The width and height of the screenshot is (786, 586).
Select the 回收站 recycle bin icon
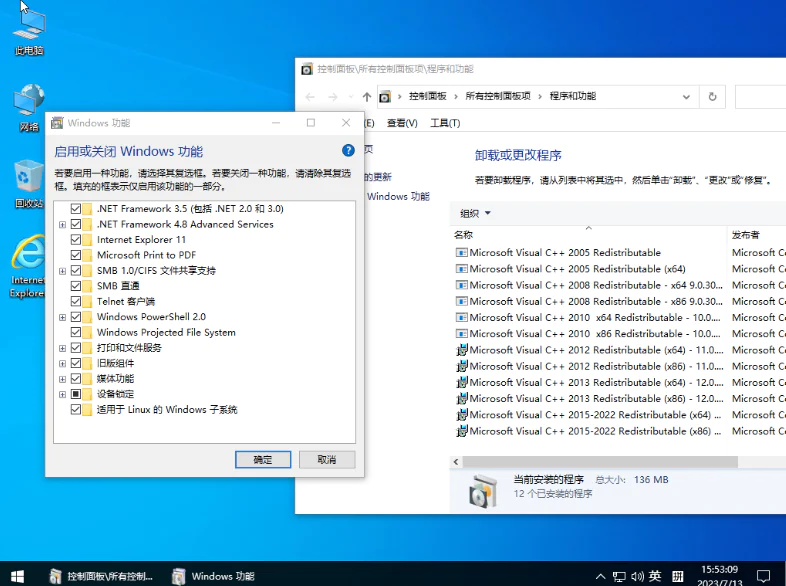(29, 183)
